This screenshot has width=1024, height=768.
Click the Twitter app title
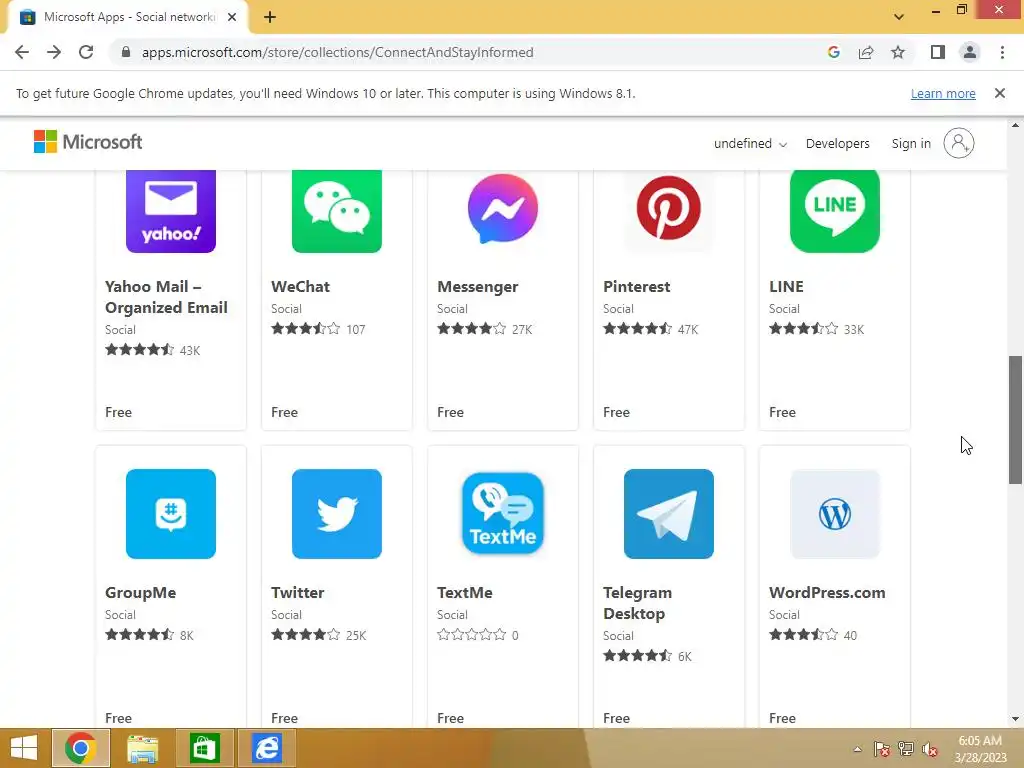[x=298, y=593]
